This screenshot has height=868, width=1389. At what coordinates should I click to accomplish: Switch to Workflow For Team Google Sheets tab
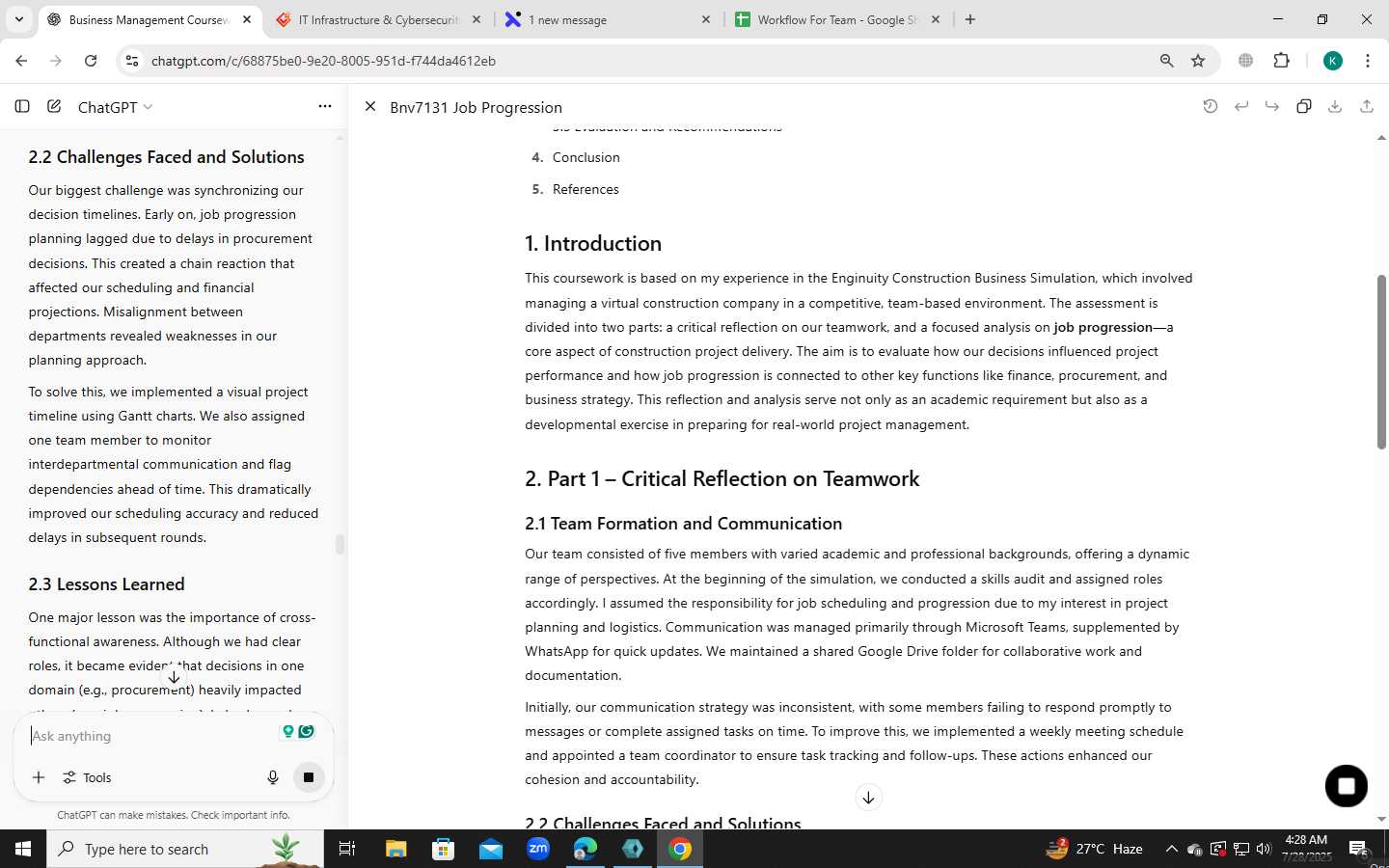pos(837,19)
